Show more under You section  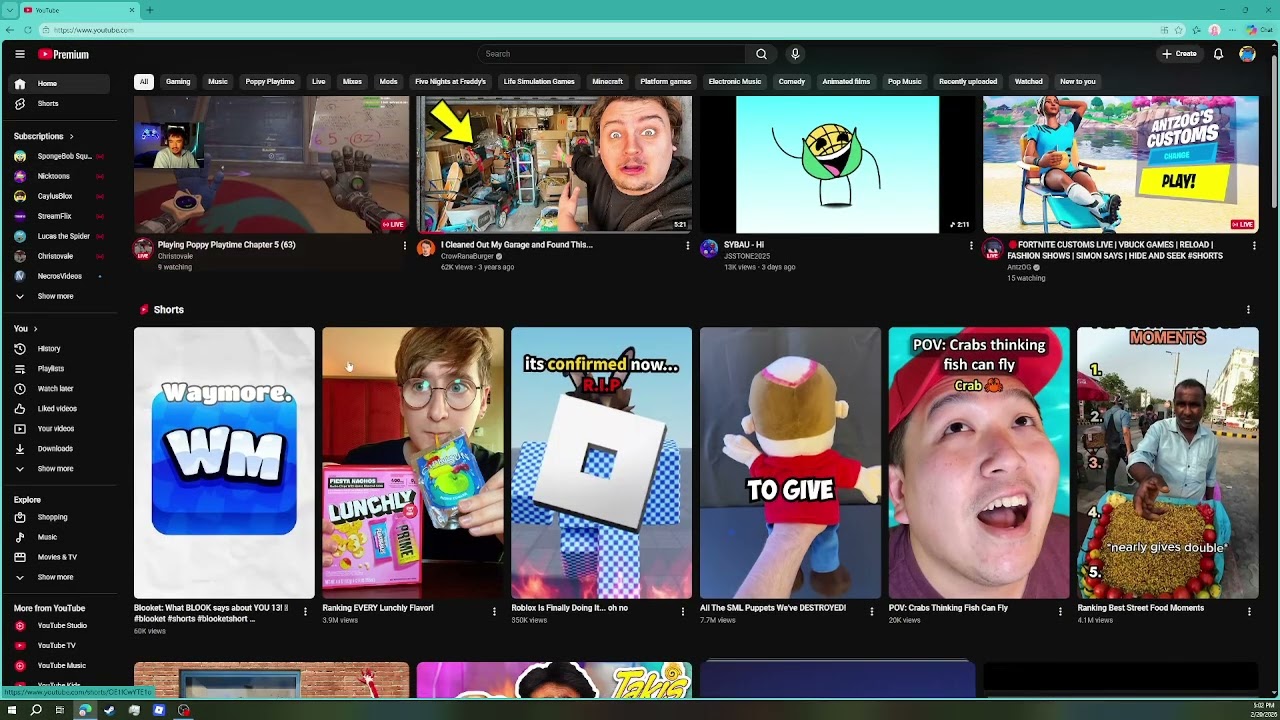pyautogui.click(x=60, y=469)
